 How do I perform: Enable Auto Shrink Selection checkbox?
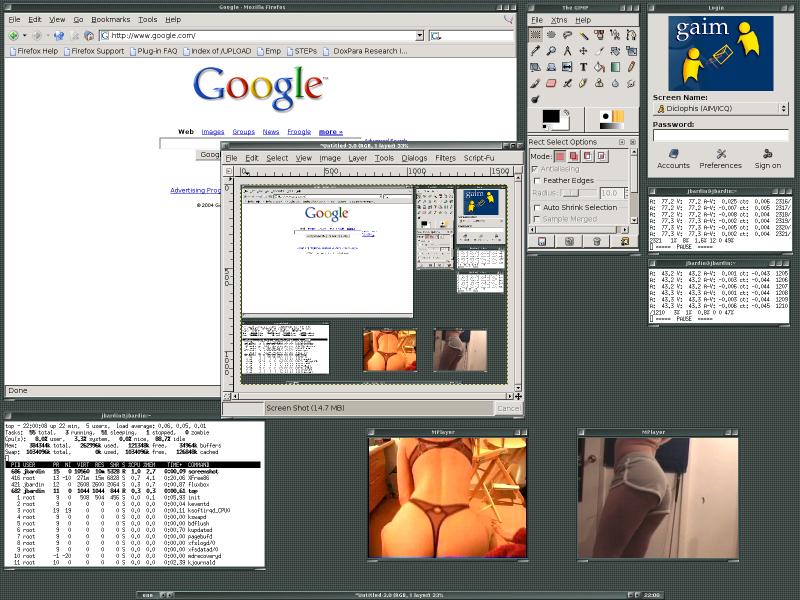(x=536, y=208)
